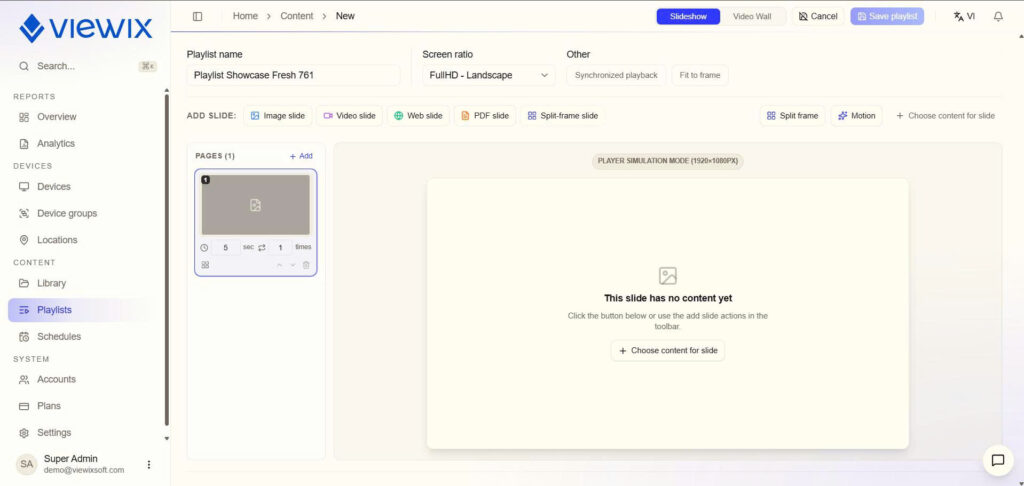Viewport: 1024px width, 486px height.
Task: Edit slide duration seconds field
Action: (x=226, y=248)
